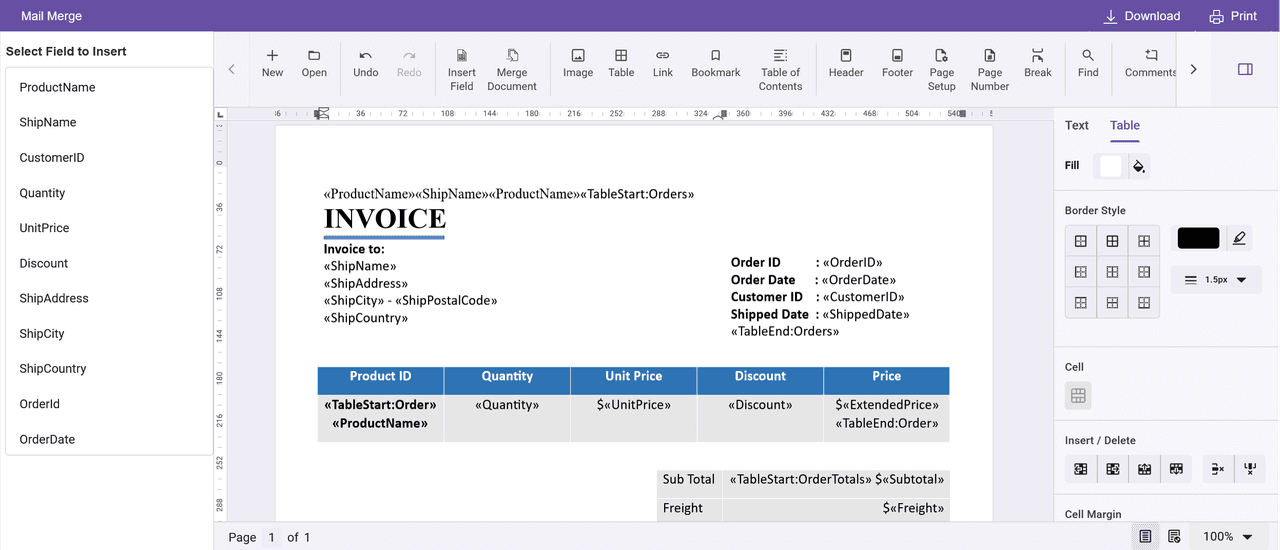Open the 100% zoom dropdown
The height and width of the screenshot is (550, 1280).
point(1228,536)
